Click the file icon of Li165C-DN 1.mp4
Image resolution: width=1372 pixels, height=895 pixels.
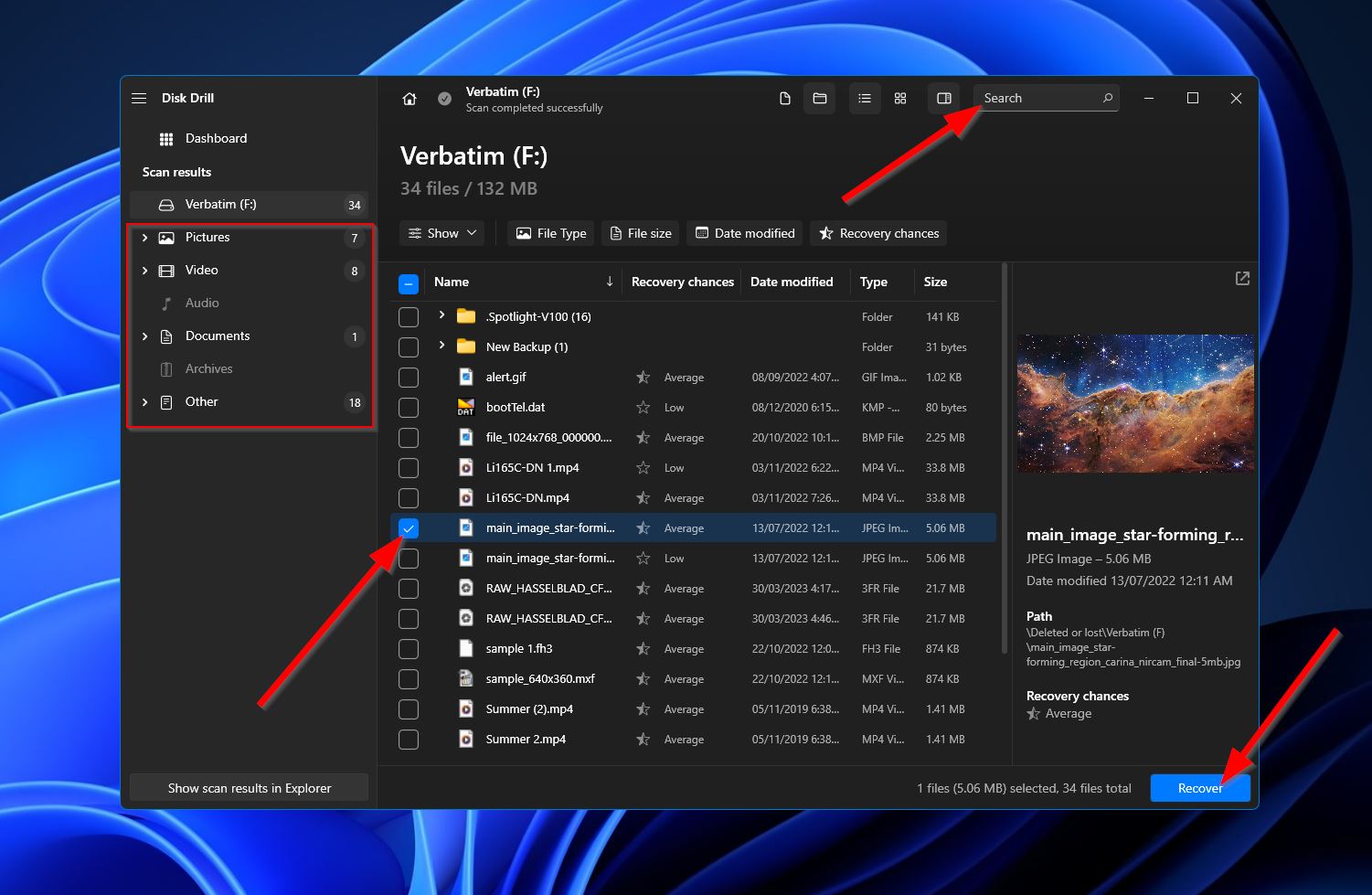(x=466, y=468)
